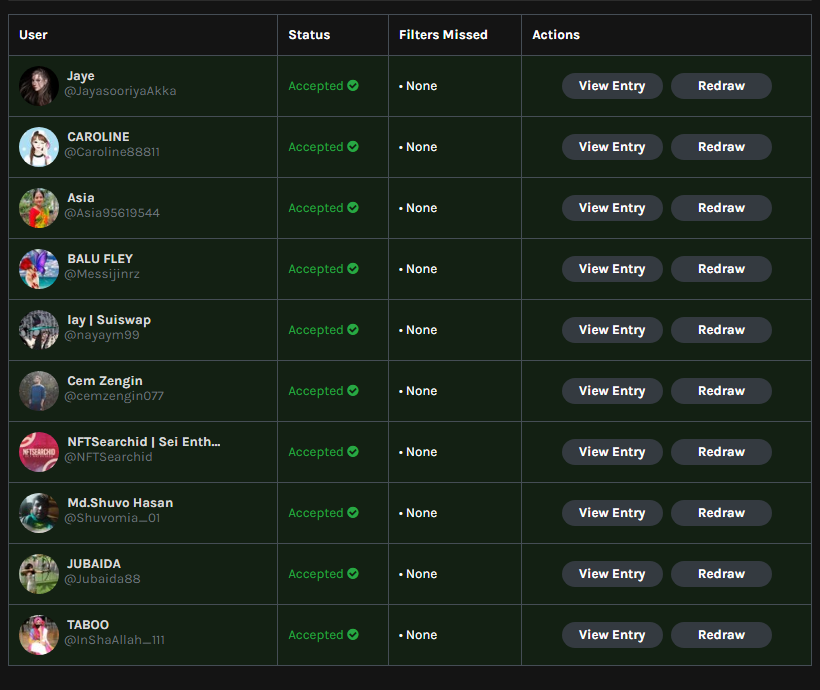The width and height of the screenshot is (820, 690).
Task: Click the @Asia95619544 username
Action: 112,213
